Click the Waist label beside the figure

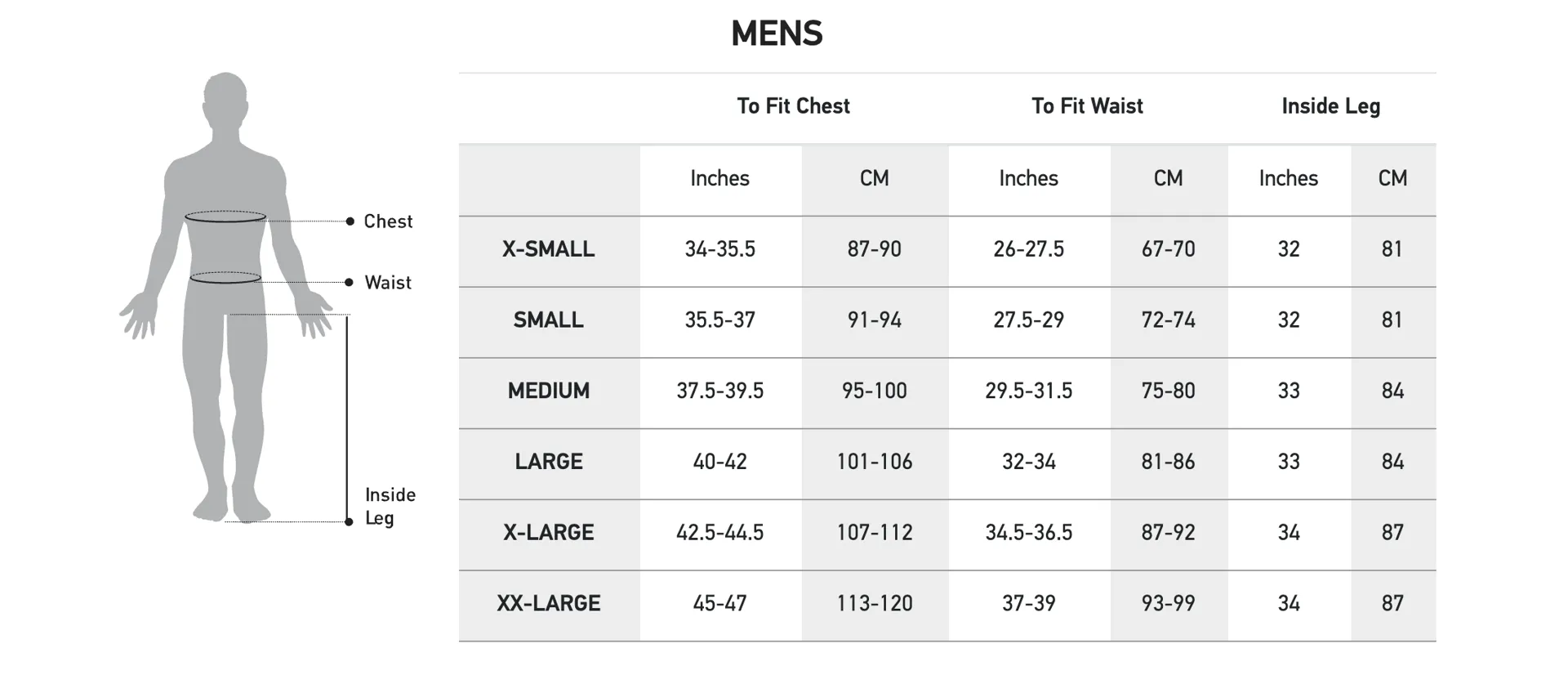pos(388,283)
